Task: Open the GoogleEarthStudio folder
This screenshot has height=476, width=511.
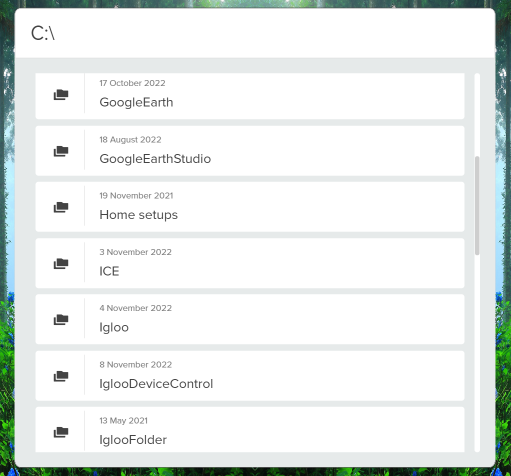Action: pos(250,151)
